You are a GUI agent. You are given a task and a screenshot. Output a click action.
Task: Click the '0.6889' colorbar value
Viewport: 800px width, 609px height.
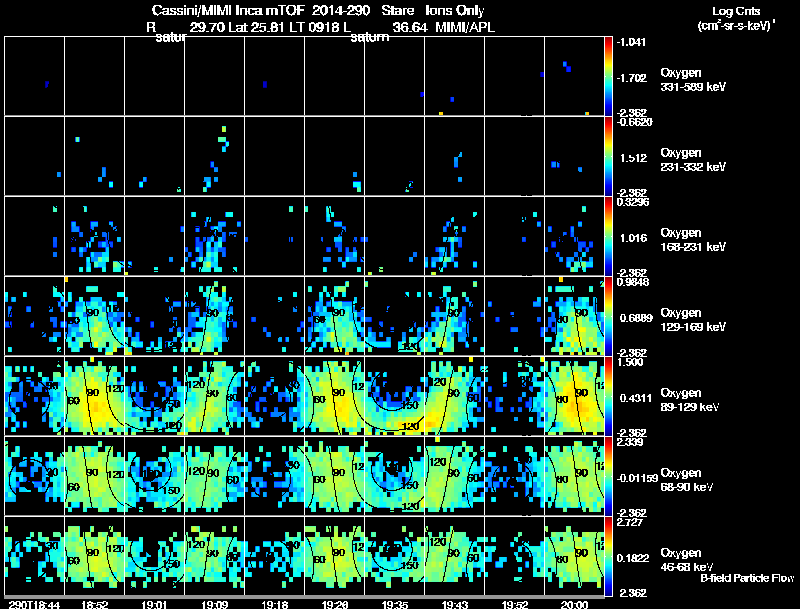coord(636,318)
